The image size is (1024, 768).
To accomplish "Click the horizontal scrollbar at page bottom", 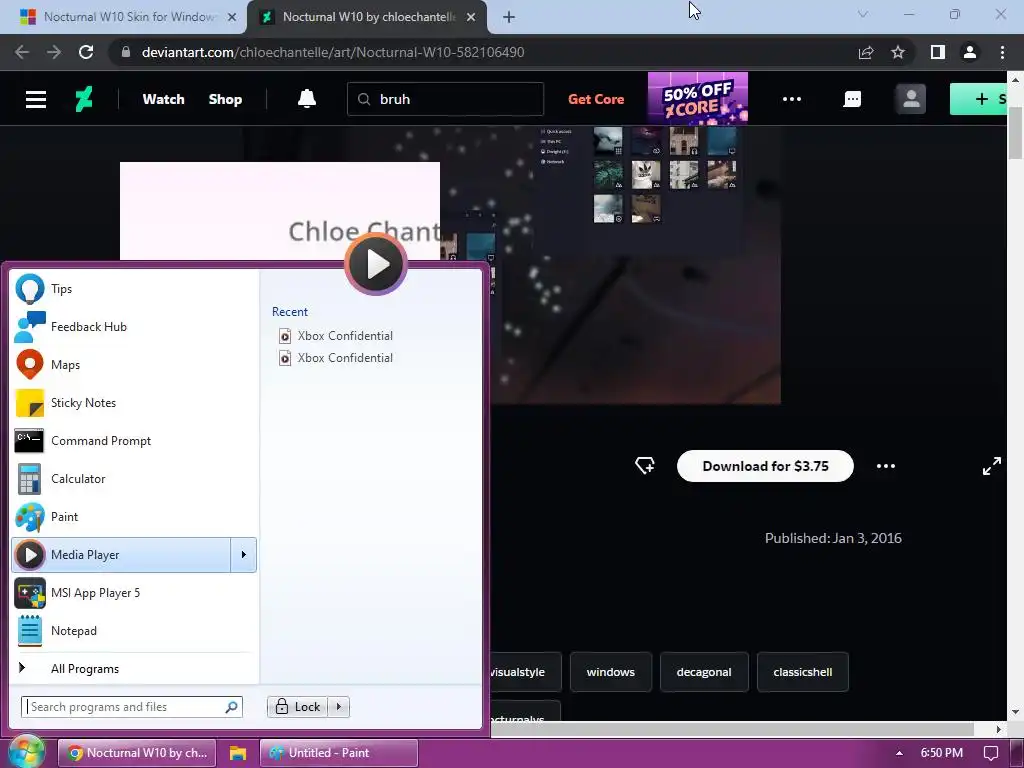I will [x=732, y=728].
